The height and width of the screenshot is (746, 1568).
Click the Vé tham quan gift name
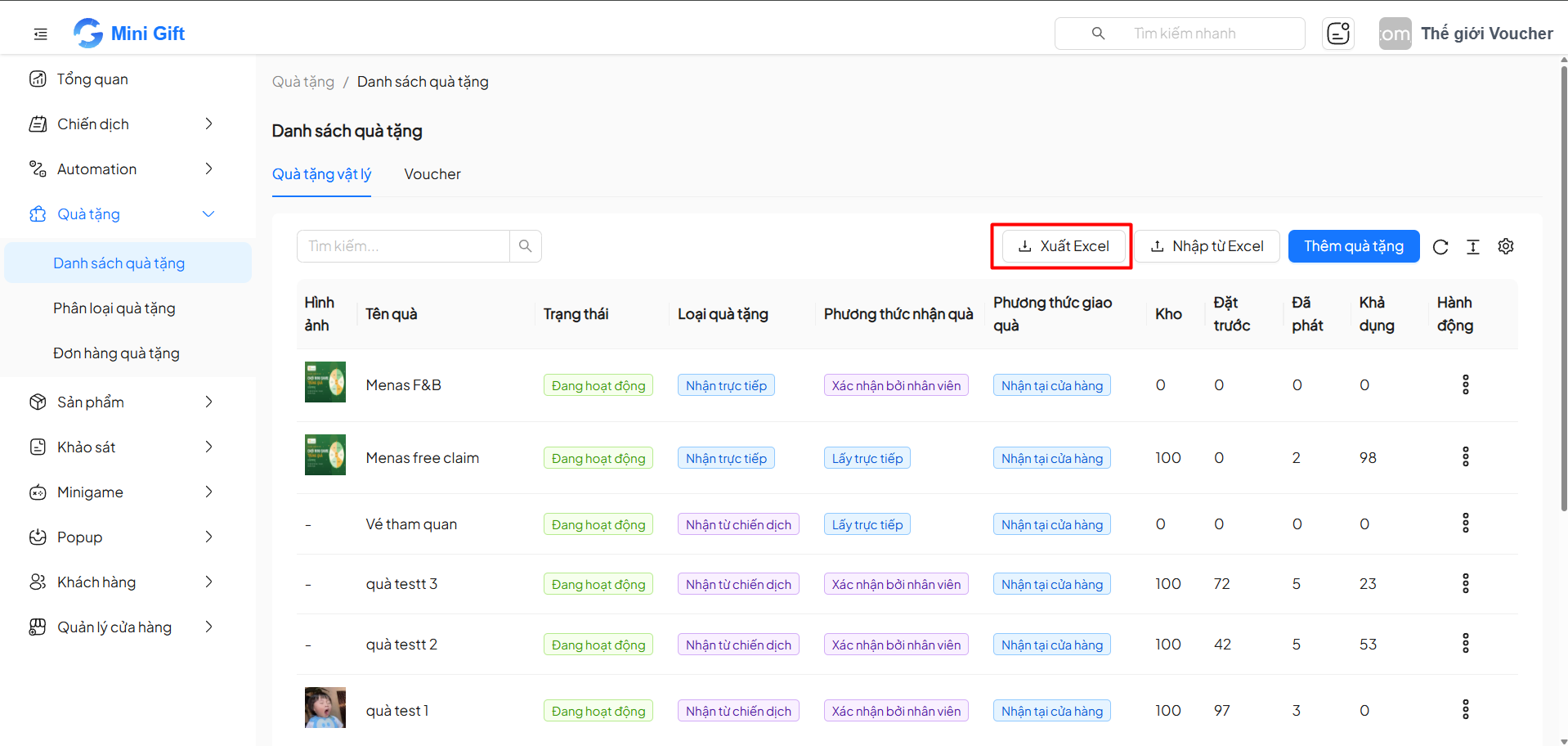click(411, 524)
